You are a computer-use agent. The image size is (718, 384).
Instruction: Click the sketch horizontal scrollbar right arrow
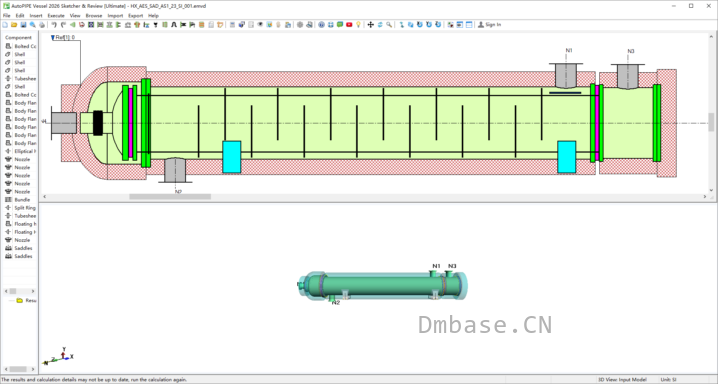click(705, 197)
